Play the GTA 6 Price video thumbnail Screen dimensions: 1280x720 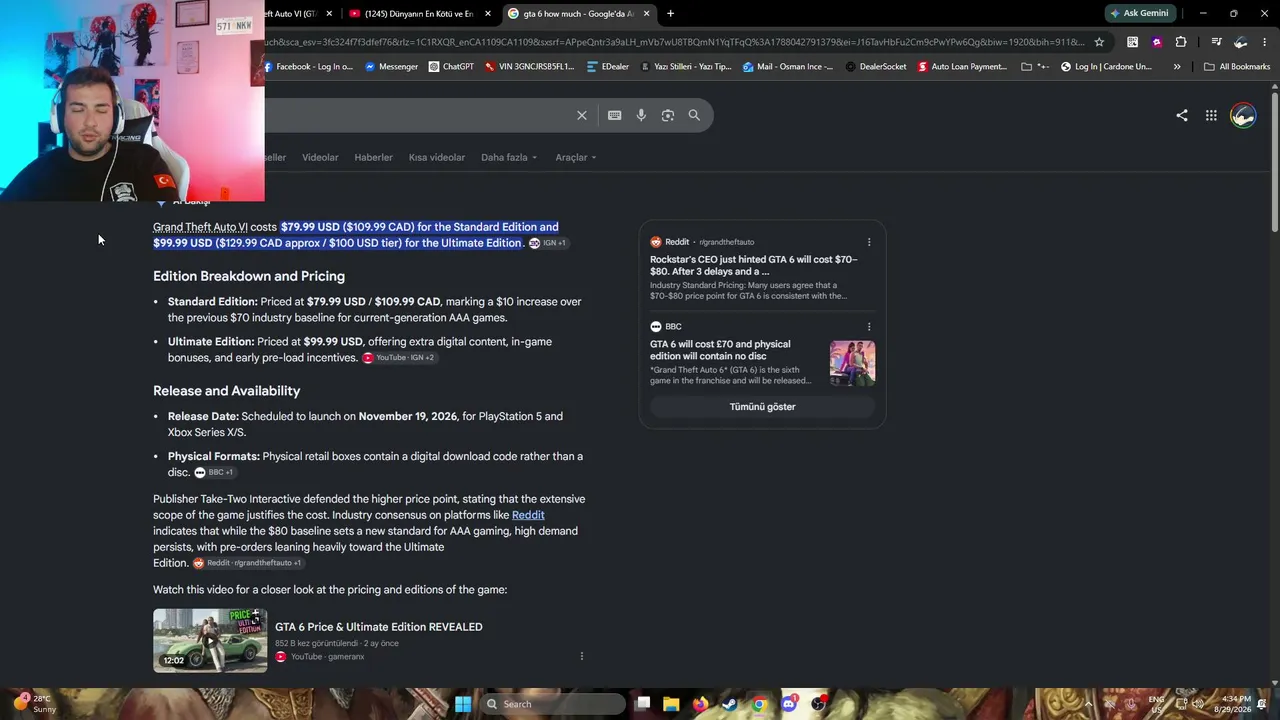tap(210, 640)
